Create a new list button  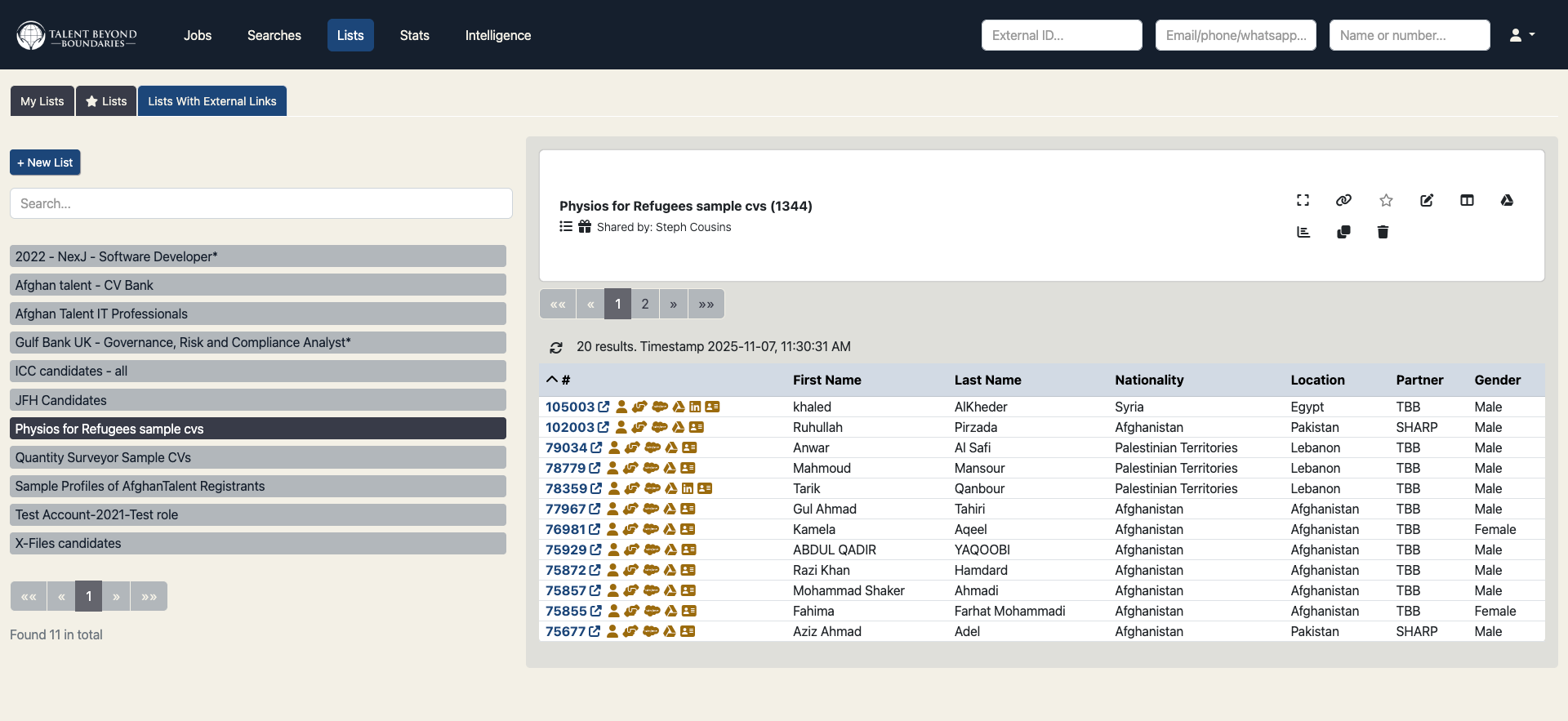click(45, 162)
